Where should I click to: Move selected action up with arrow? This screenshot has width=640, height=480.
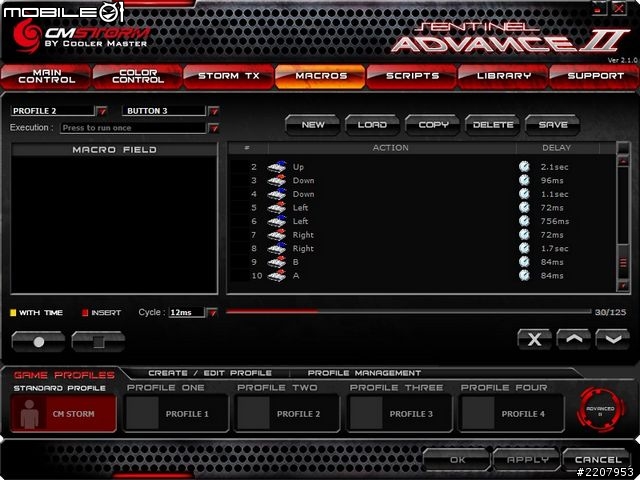click(x=573, y=339)
